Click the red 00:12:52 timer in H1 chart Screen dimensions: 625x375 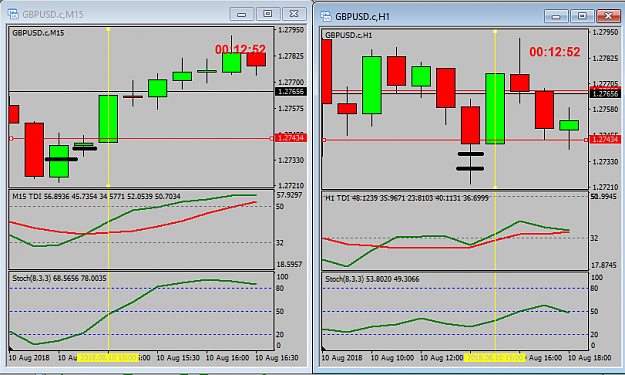click(554, 52)
